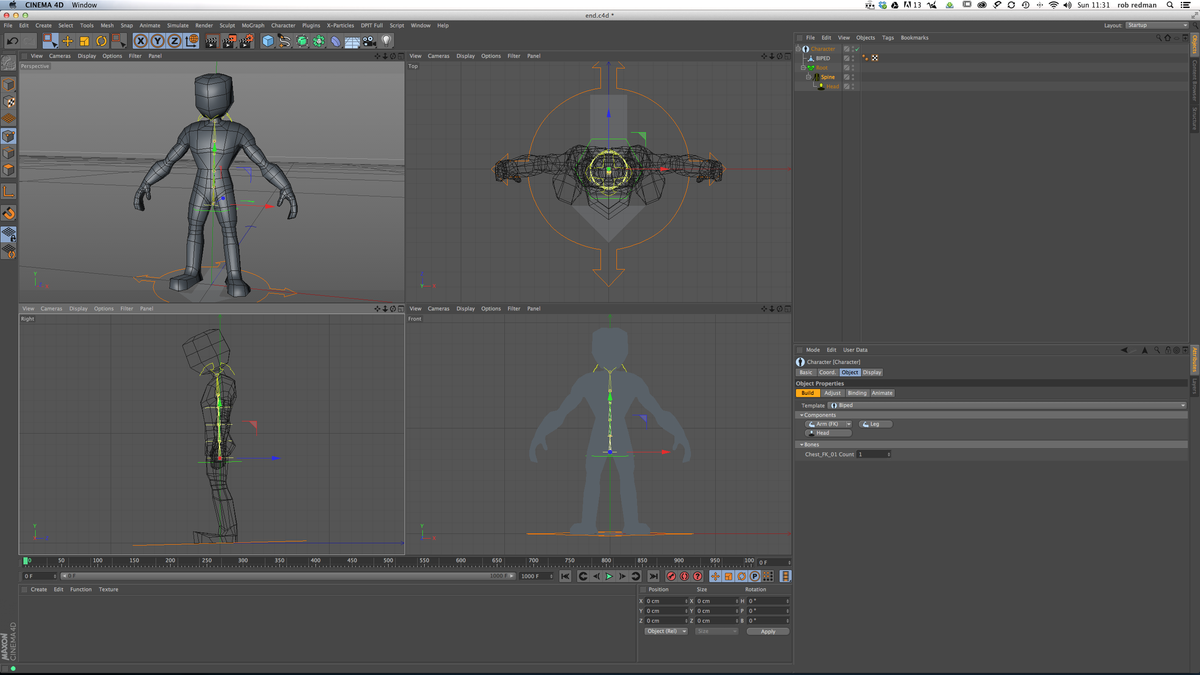The width and height of the screenshot is (1200, 675).
Task: Increase the Chest_FK_01 Count stepper
Action: click(x=889, y=454)
